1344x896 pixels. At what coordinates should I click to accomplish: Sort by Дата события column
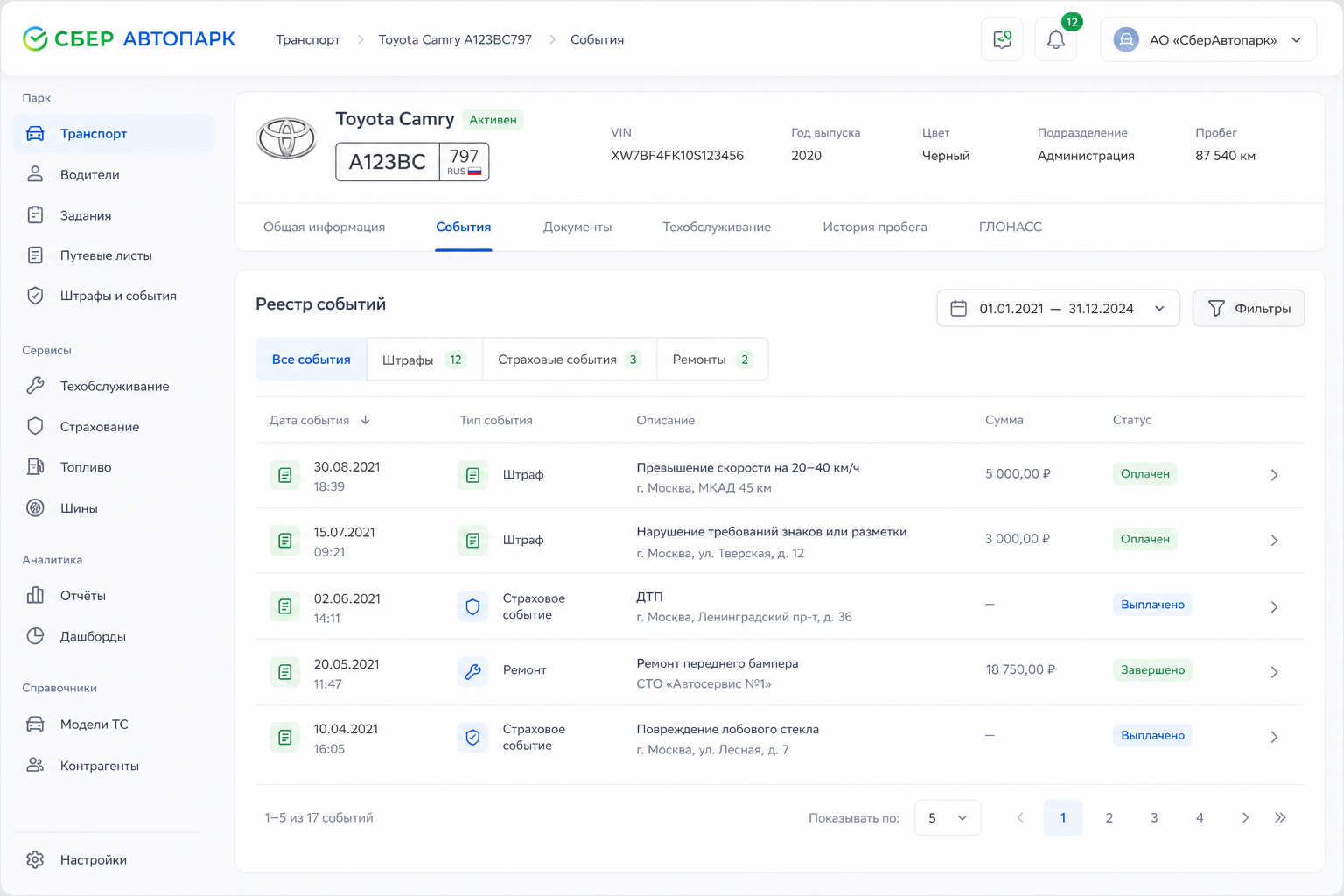[319, 420]
